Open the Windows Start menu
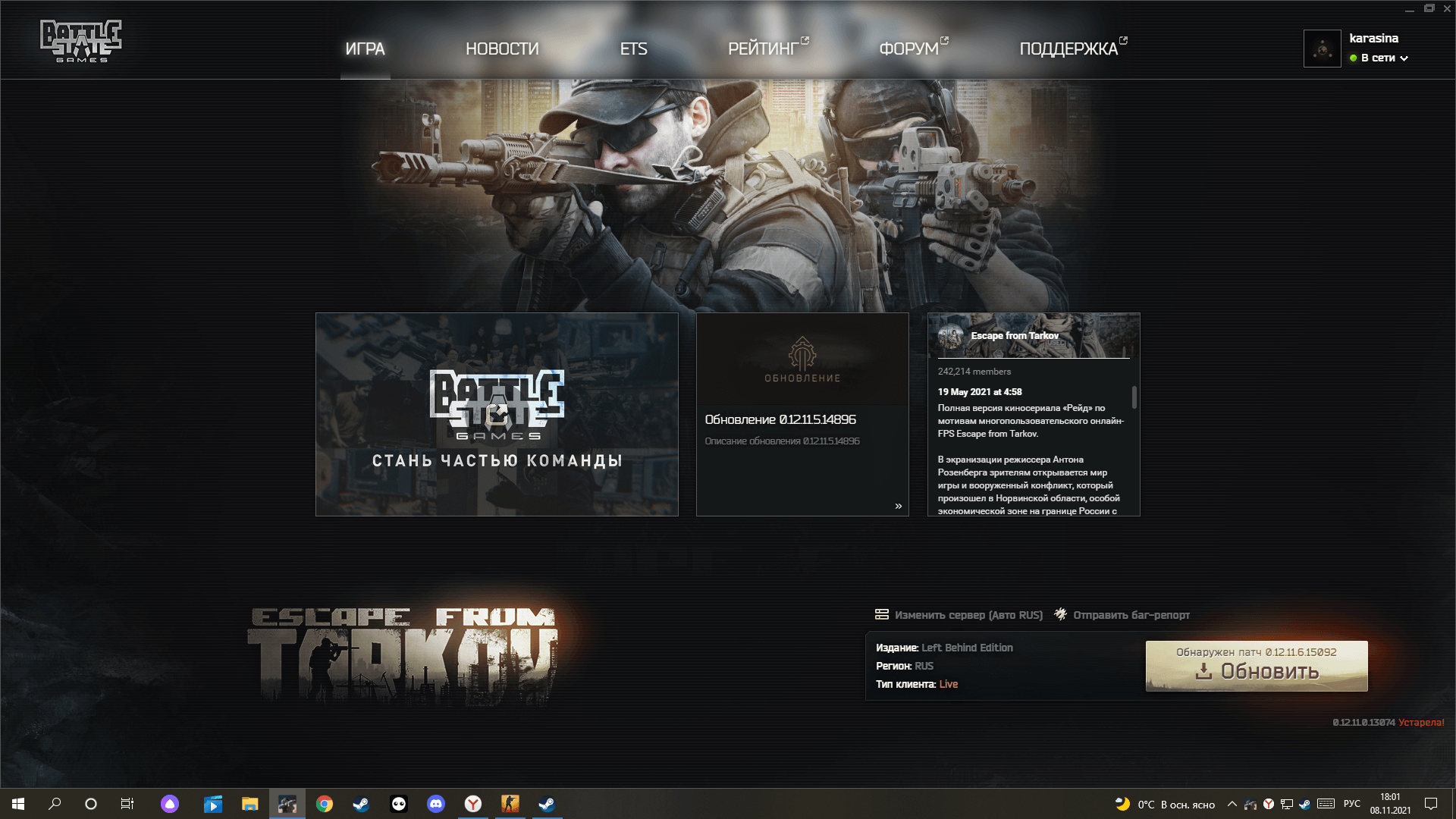 click(18, 804)
